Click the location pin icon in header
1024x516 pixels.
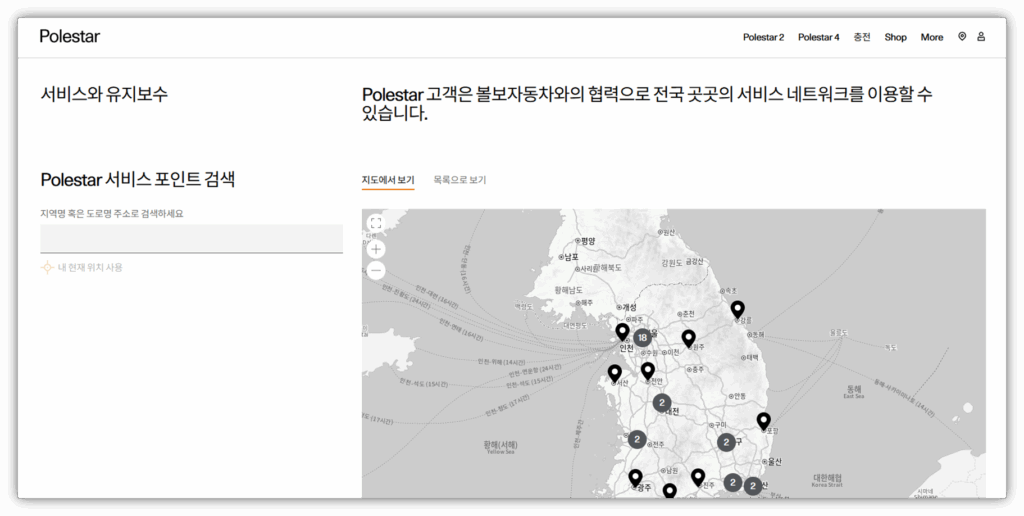coord(962,37)
